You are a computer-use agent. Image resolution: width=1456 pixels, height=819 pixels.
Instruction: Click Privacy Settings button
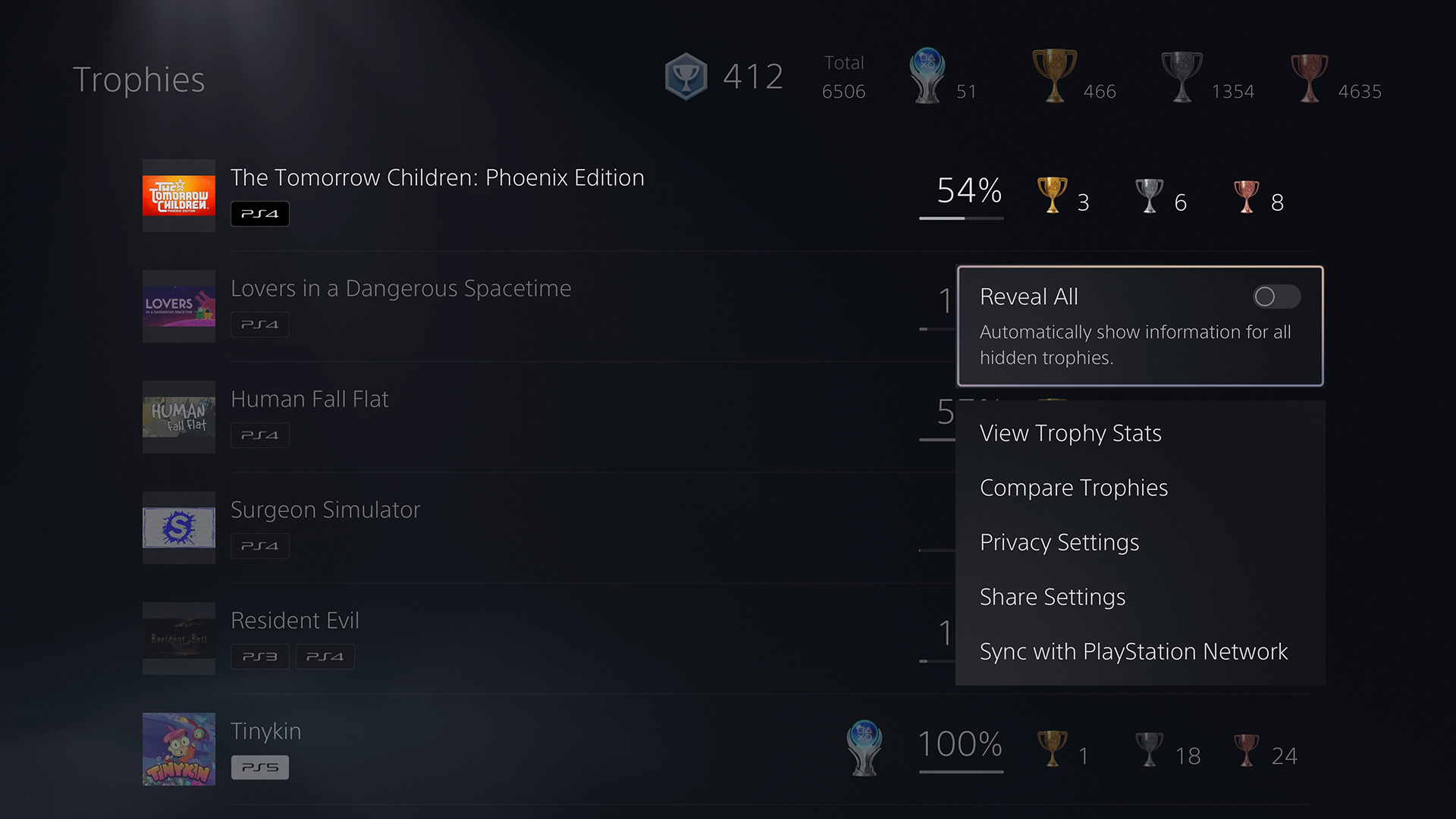1060,542
